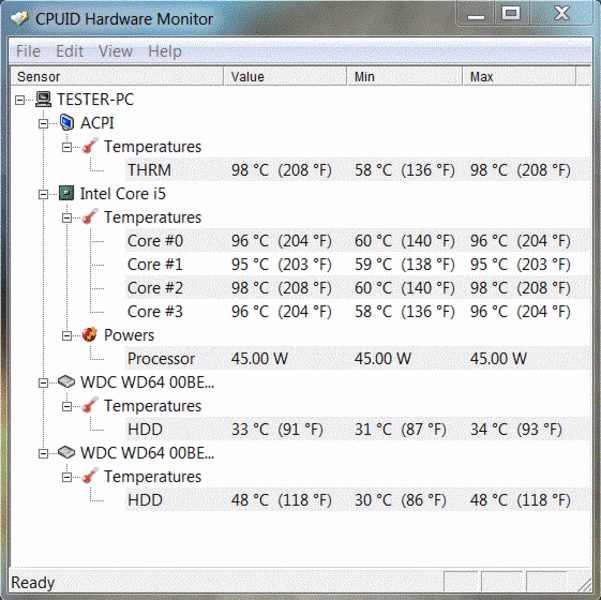
Task: Select the TESTER-PC label
Action: click(95, 99)
